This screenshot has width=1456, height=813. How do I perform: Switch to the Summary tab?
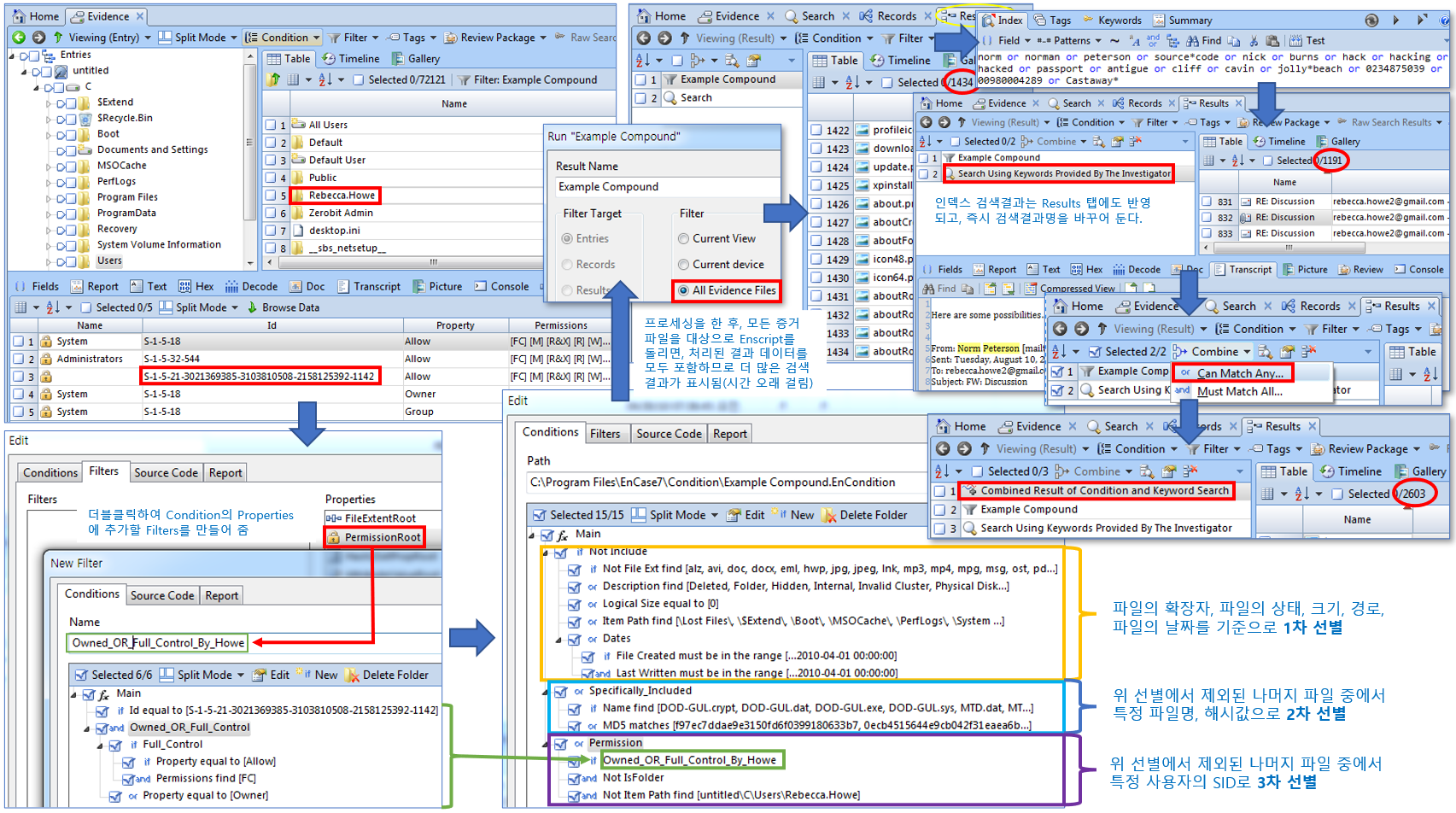(1182, 20)
